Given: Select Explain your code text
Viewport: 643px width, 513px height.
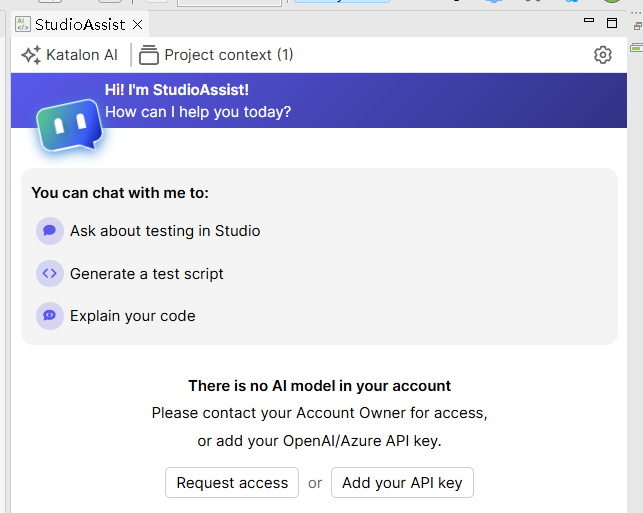Looking at the screenshot, I should click(133, 316).
